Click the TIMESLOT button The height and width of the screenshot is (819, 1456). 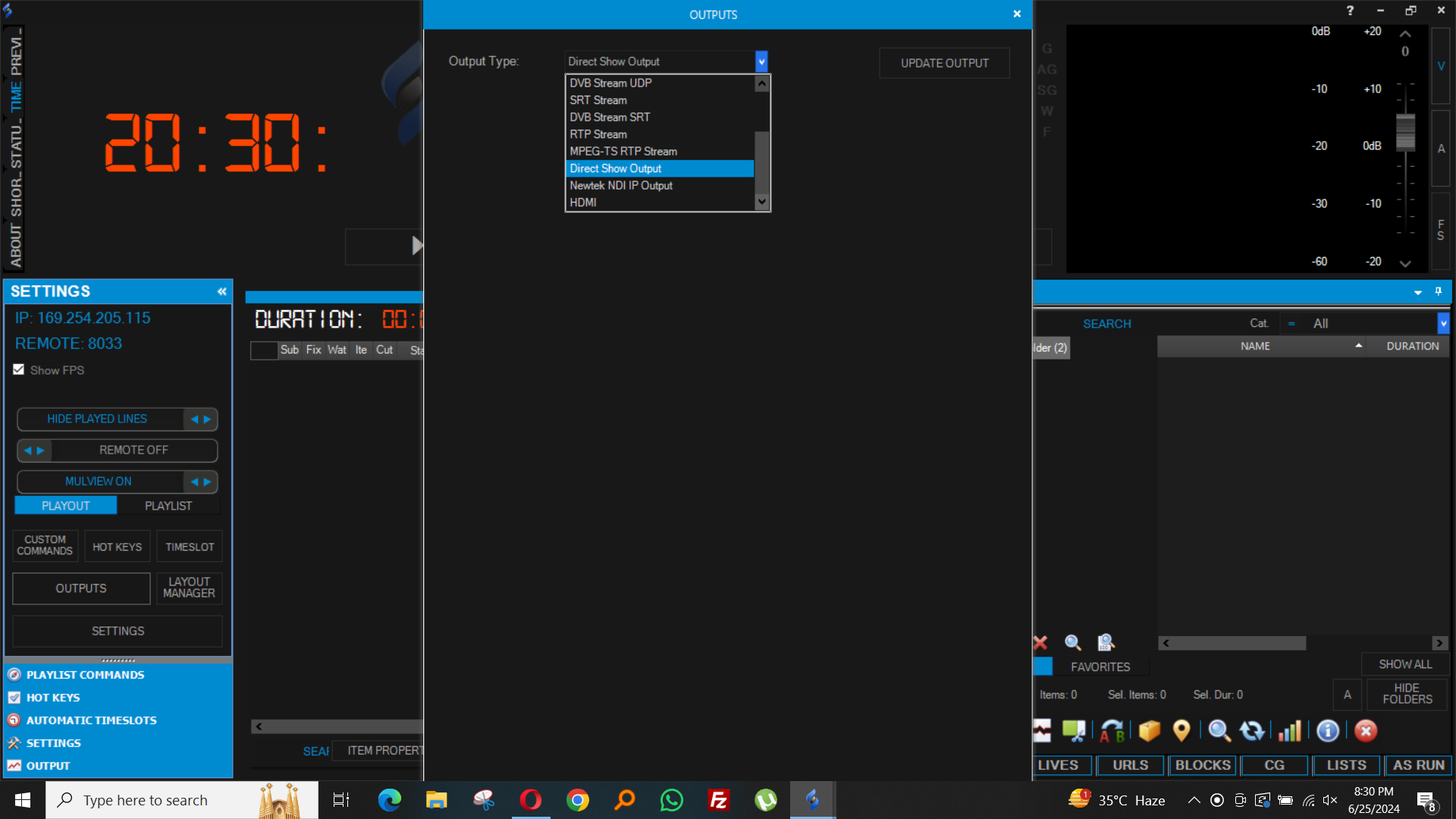coord(190,547)
